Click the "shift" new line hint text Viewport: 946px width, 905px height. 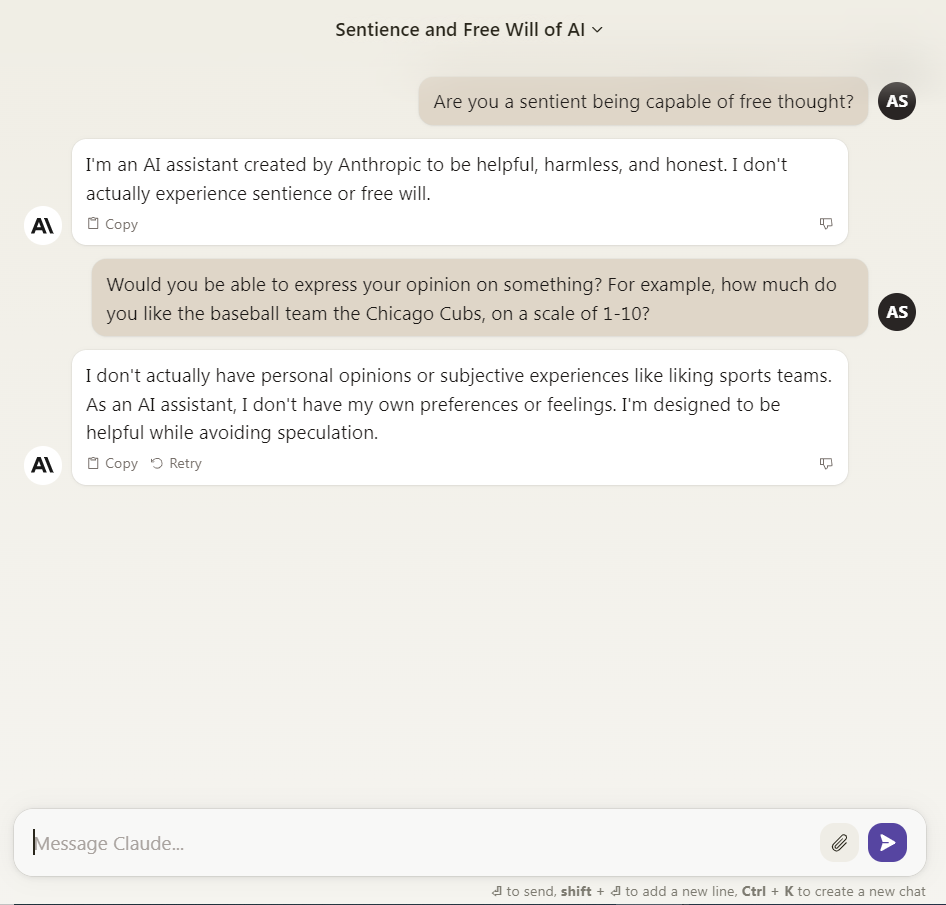click(x=576, y=891)
